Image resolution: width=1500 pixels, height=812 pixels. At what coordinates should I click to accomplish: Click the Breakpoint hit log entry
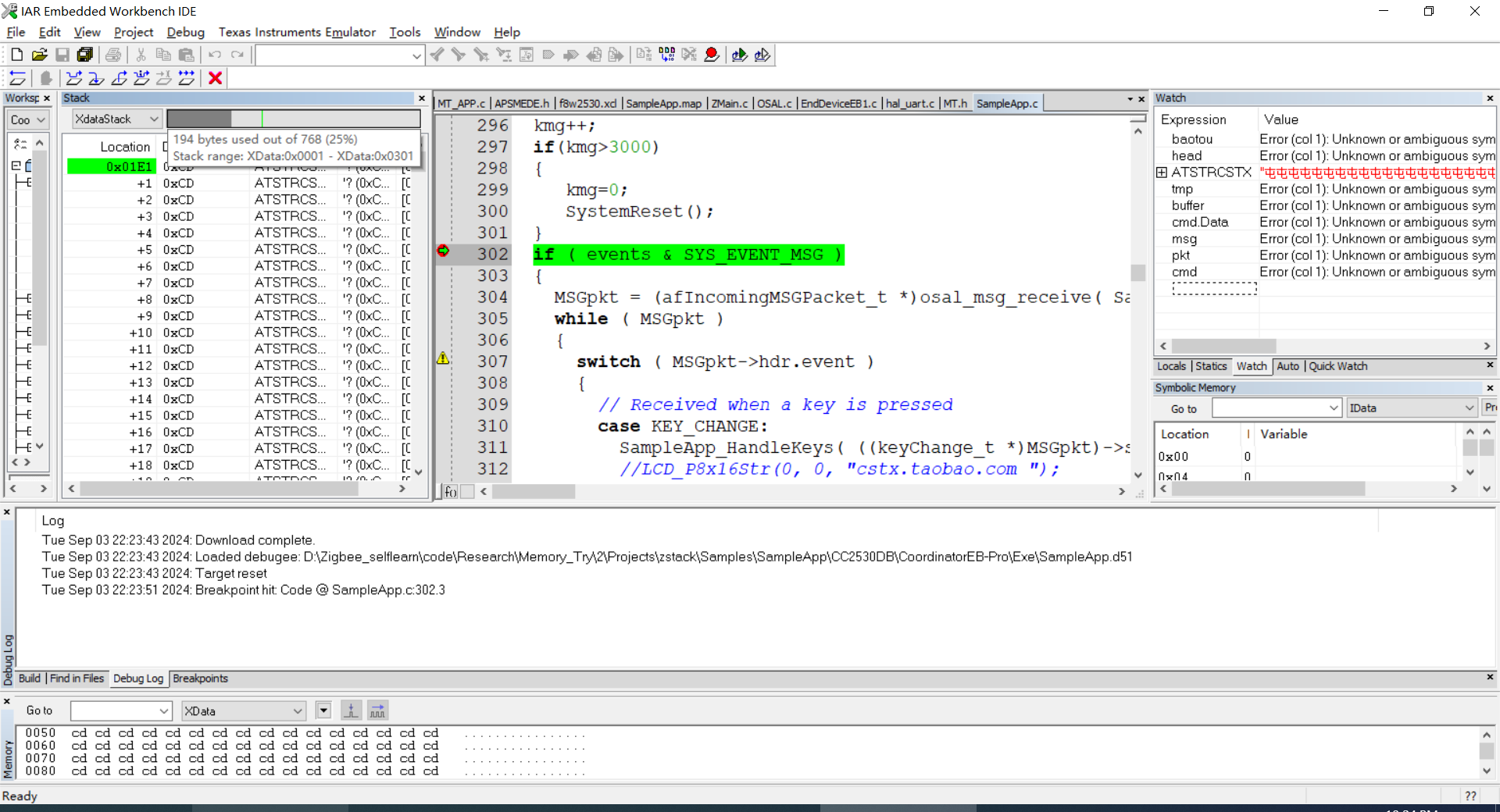[x=244, y=589]
